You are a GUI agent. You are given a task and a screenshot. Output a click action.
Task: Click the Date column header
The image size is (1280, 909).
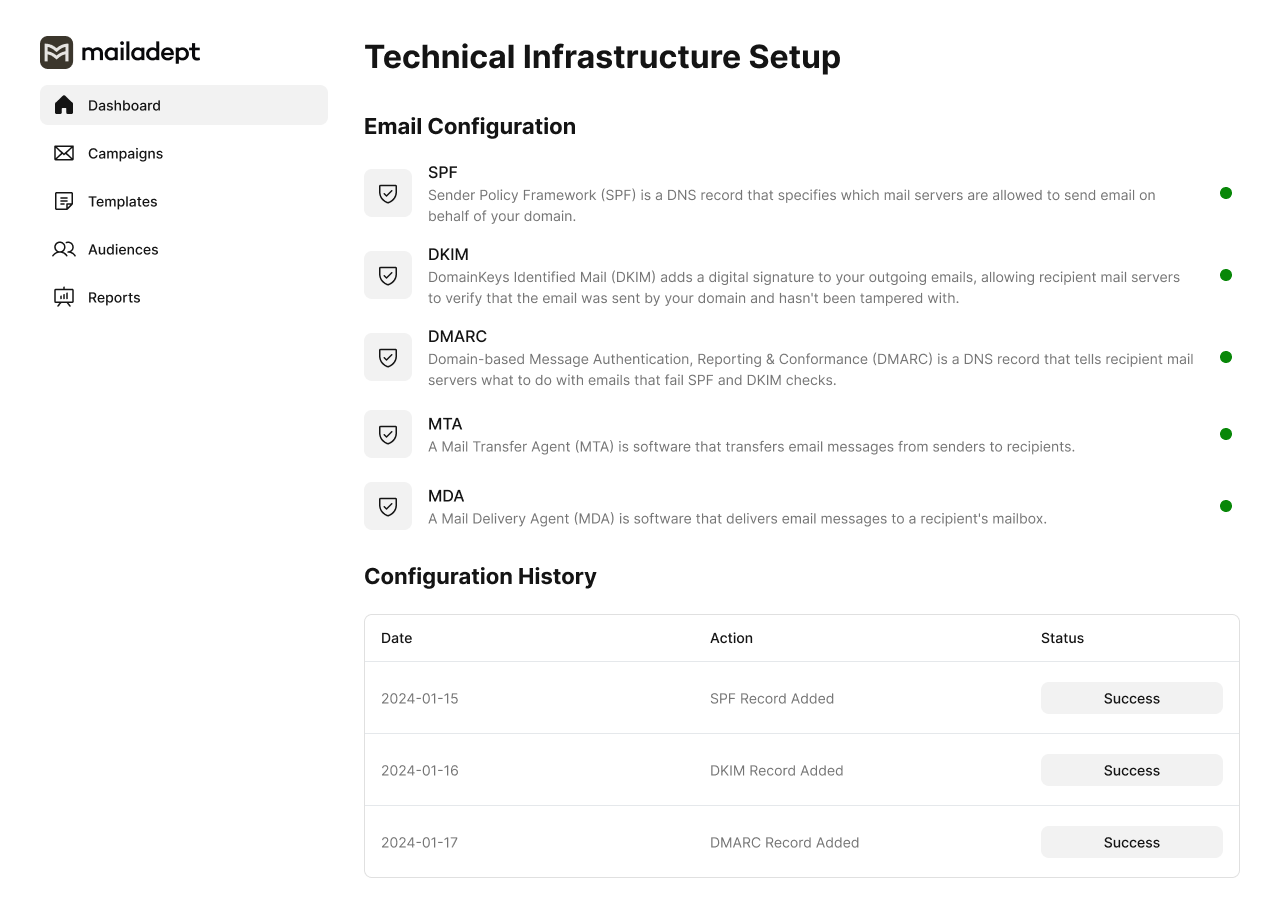[x=396, y=638]
